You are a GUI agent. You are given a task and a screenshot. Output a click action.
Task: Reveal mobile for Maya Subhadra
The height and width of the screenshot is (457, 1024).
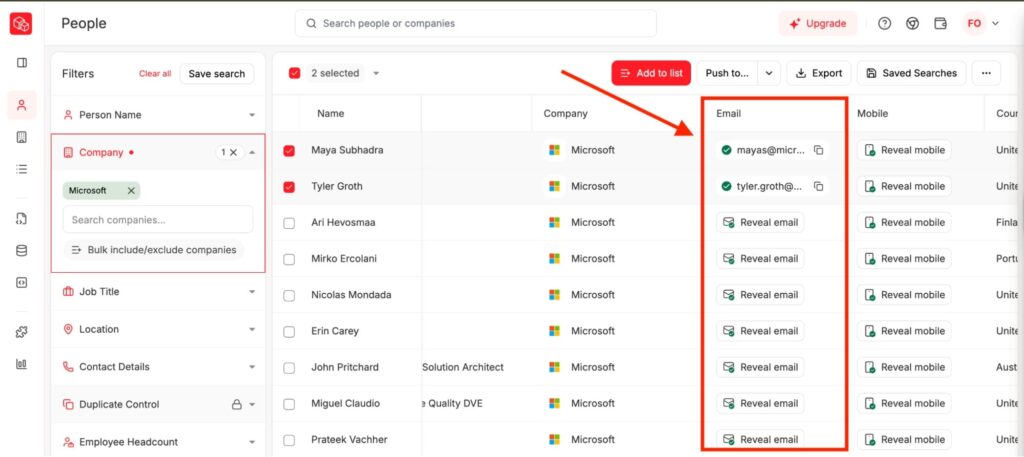pyautogui.click(x=904, y=150)
